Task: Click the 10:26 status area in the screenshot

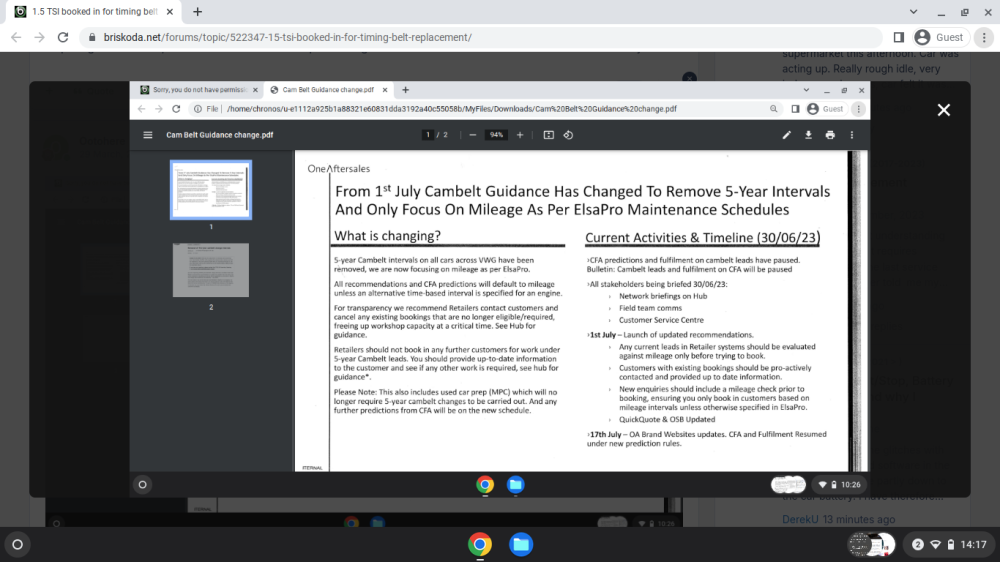Action: coord(840,485)
